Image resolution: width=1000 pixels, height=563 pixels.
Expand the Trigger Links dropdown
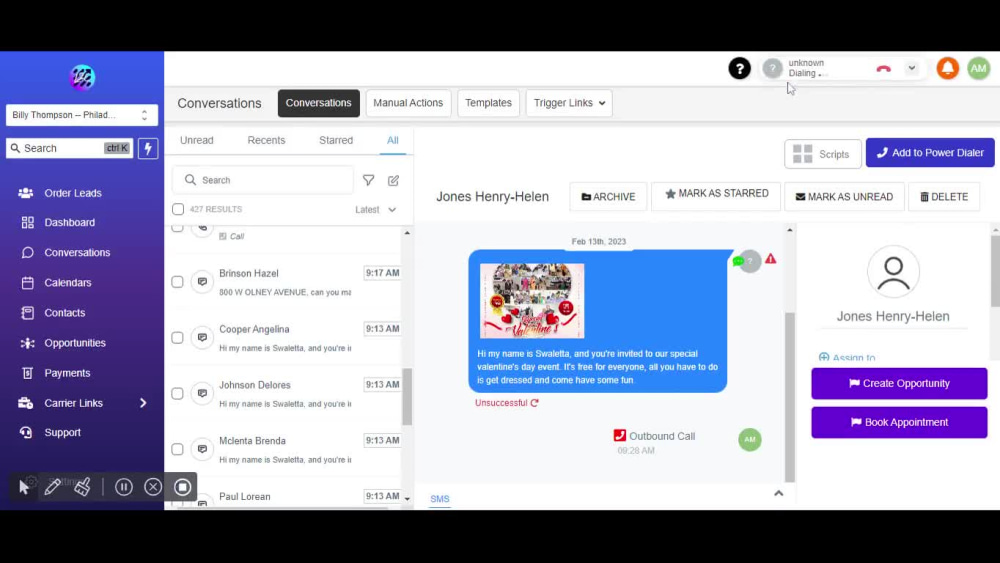point(569,103)
